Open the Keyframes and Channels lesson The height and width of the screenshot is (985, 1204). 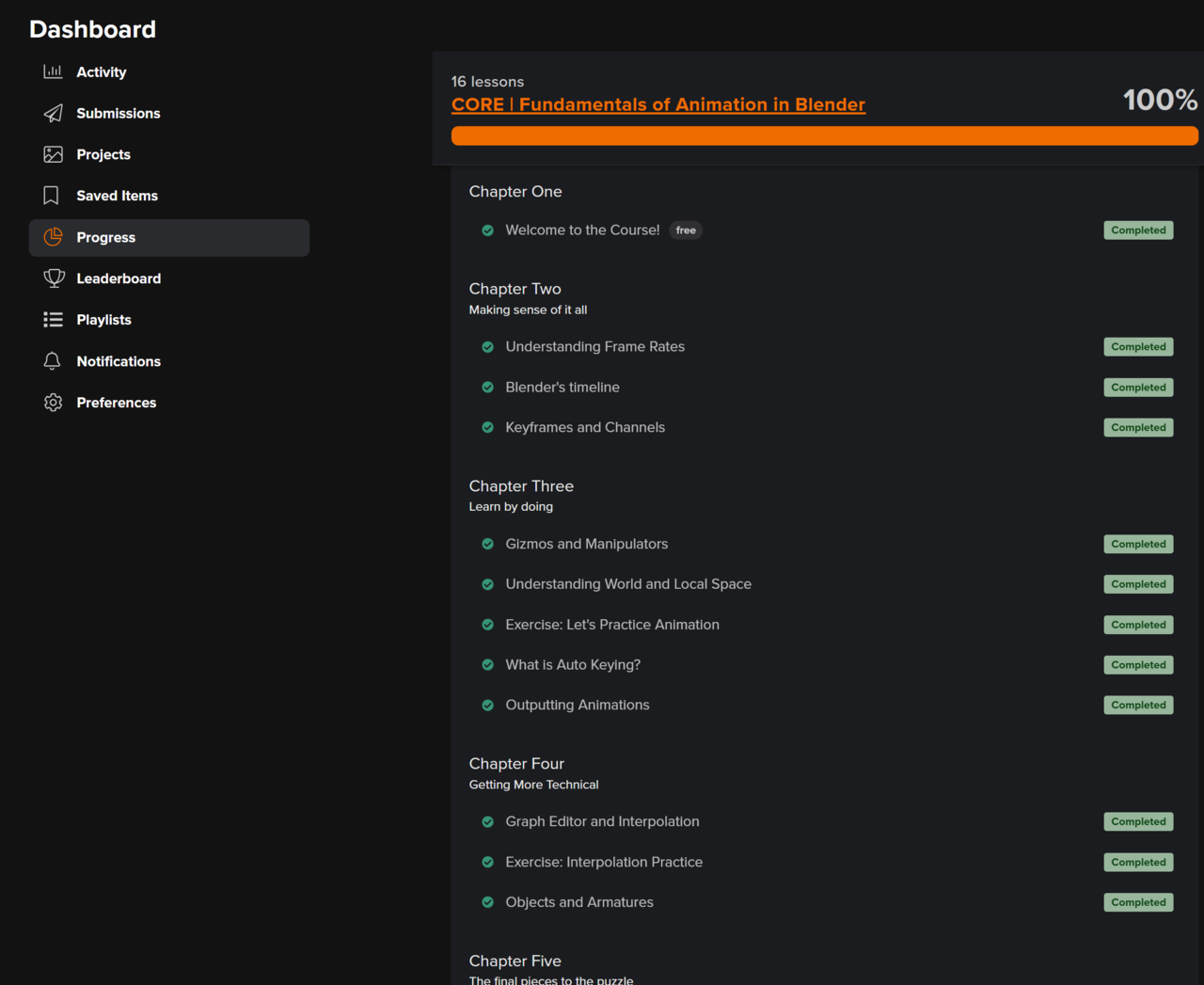[584, 427]
